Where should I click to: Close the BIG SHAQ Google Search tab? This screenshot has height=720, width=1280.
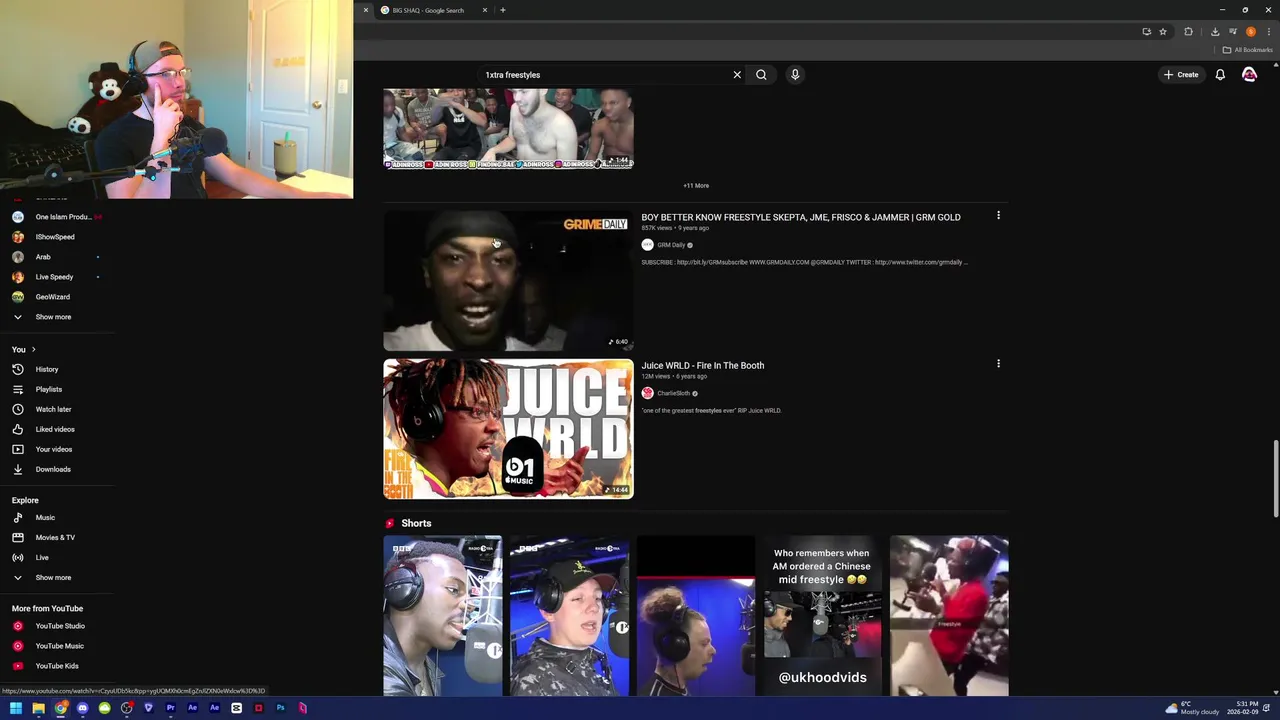click(x=485, y=10)
